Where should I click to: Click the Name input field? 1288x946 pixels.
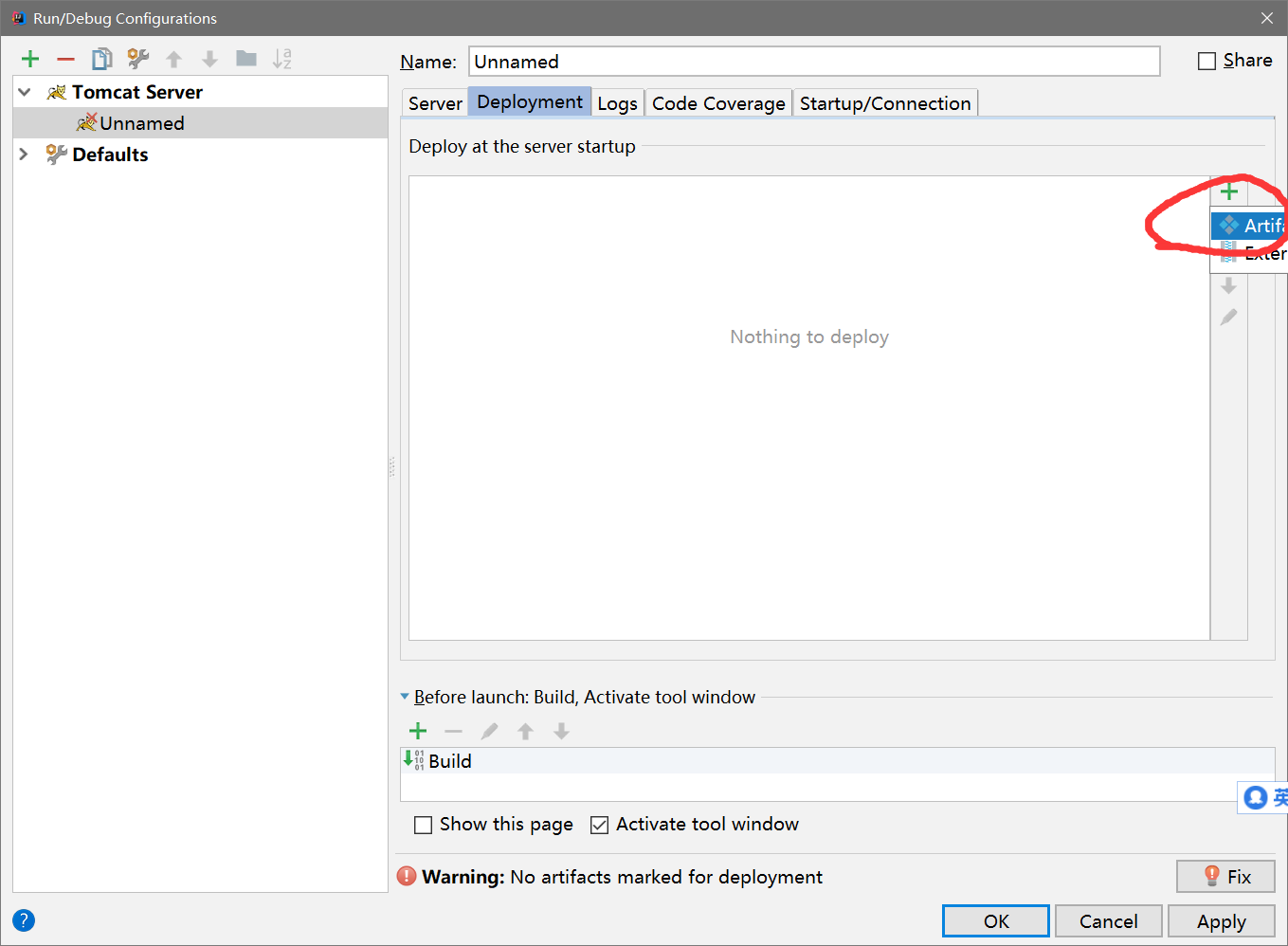point(814,62)
